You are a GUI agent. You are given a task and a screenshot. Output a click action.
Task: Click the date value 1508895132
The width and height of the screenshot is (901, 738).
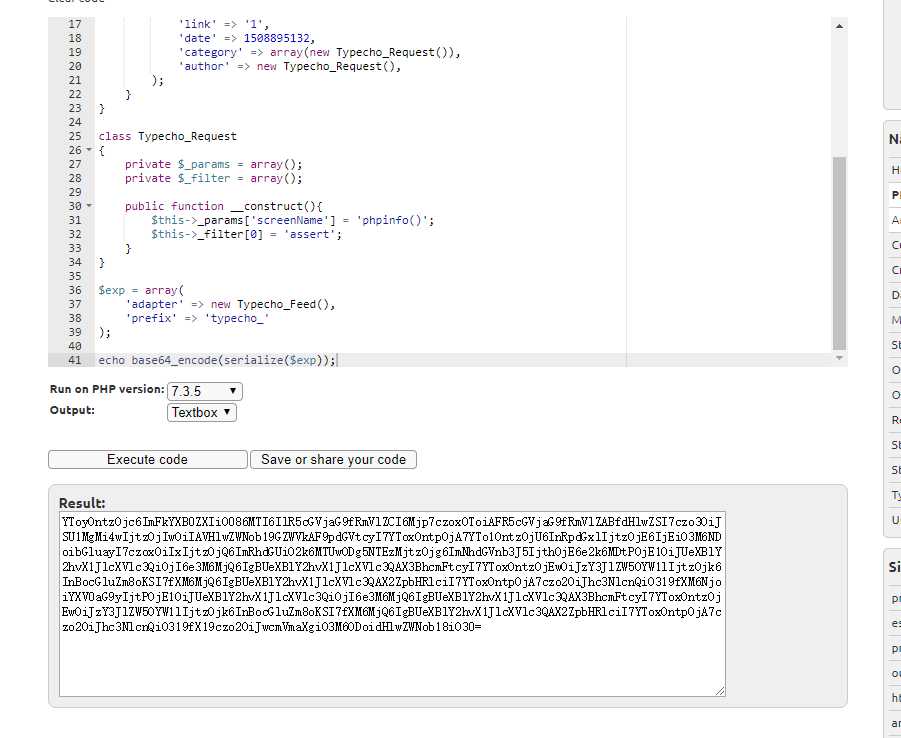tap(276, 38)
